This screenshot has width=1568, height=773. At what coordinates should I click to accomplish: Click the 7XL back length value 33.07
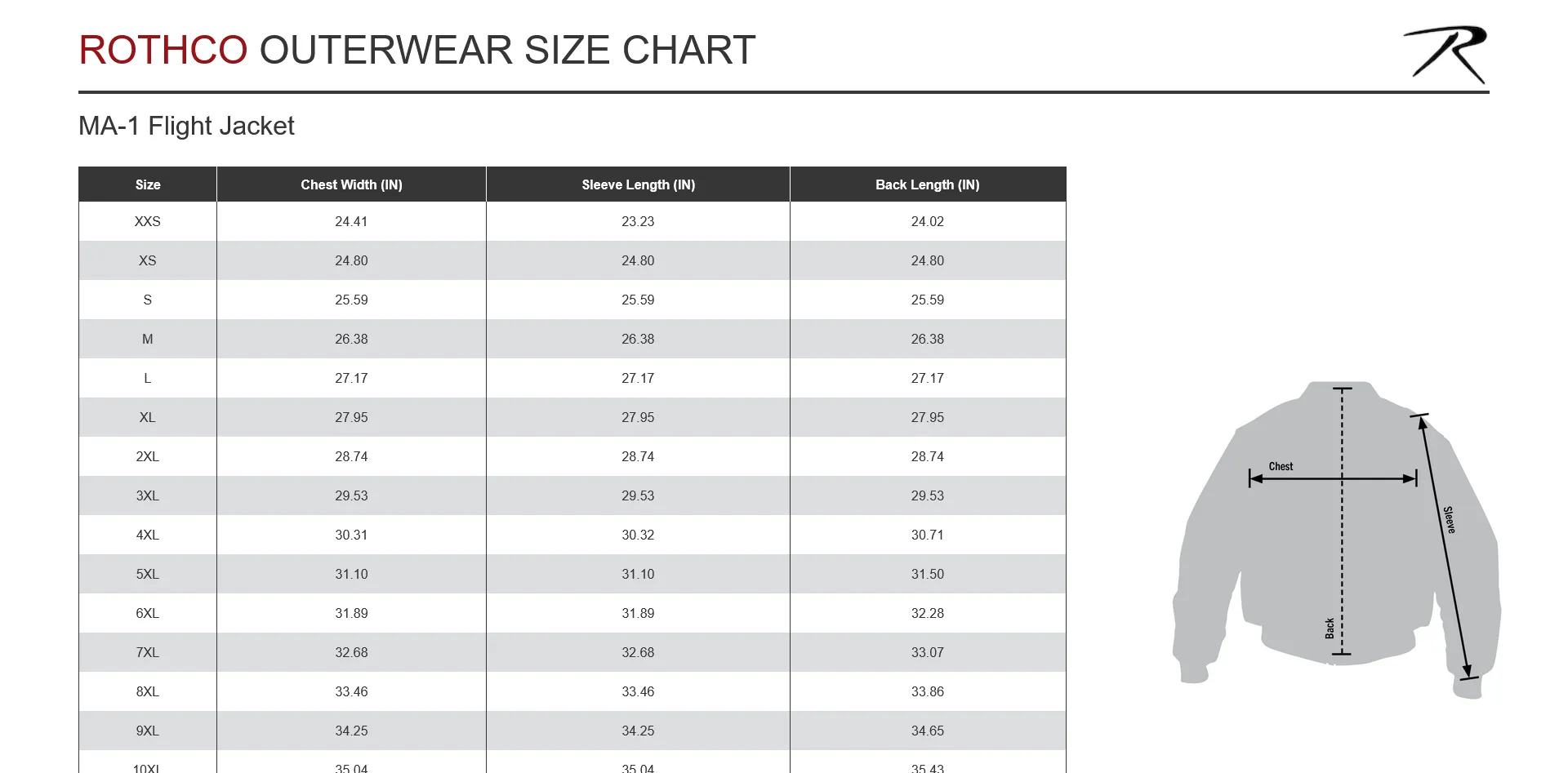pos(928,652)
